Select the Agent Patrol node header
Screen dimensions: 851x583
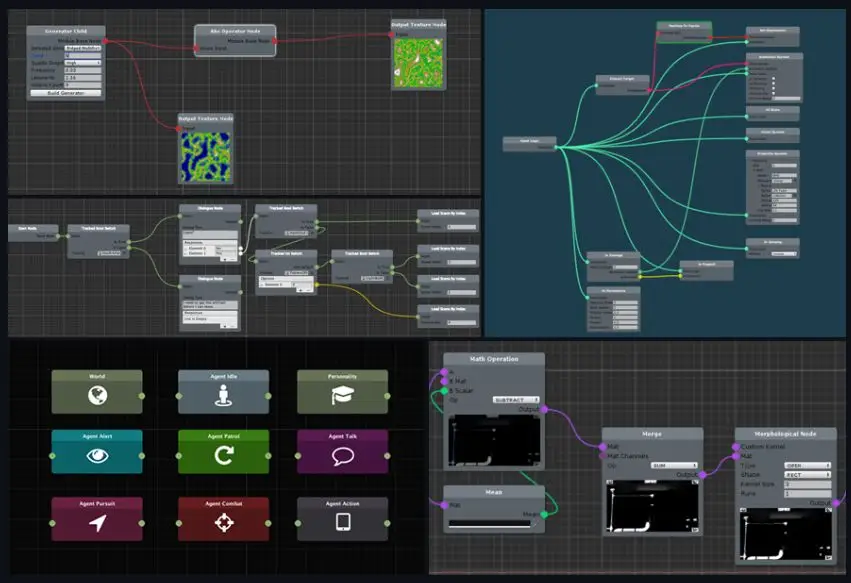point(224,436)
